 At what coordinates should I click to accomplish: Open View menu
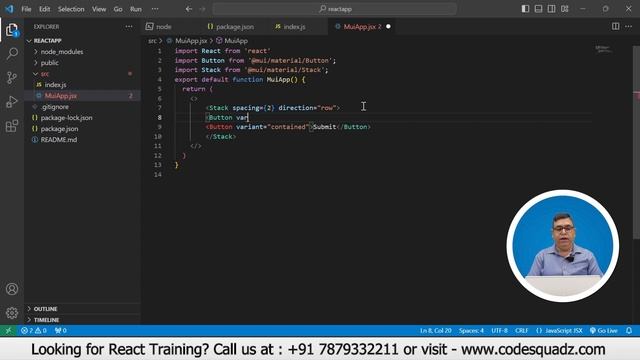pos(99,9)
